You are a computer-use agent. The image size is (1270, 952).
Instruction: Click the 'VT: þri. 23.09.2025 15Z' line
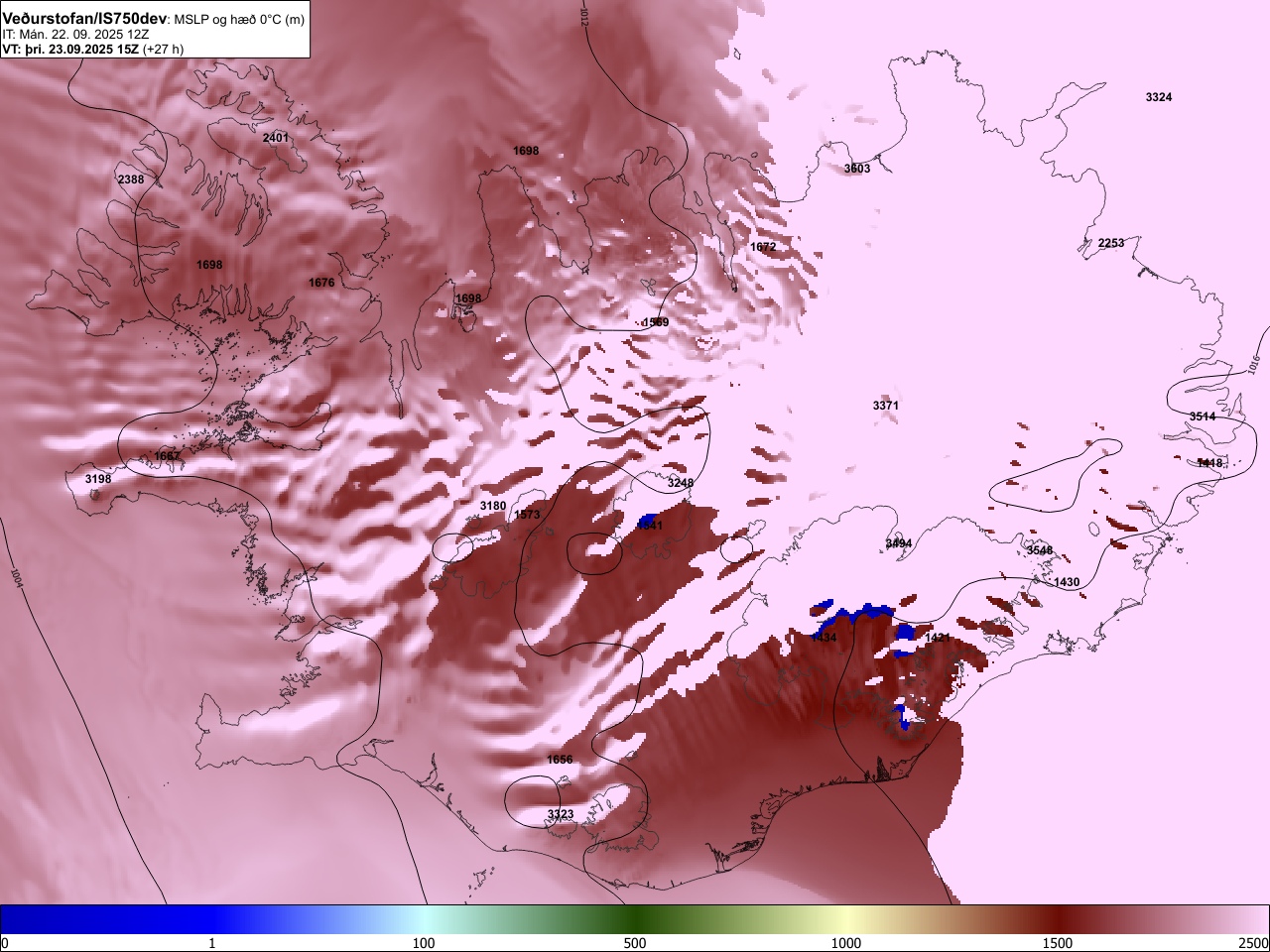(x=70, y=49)
